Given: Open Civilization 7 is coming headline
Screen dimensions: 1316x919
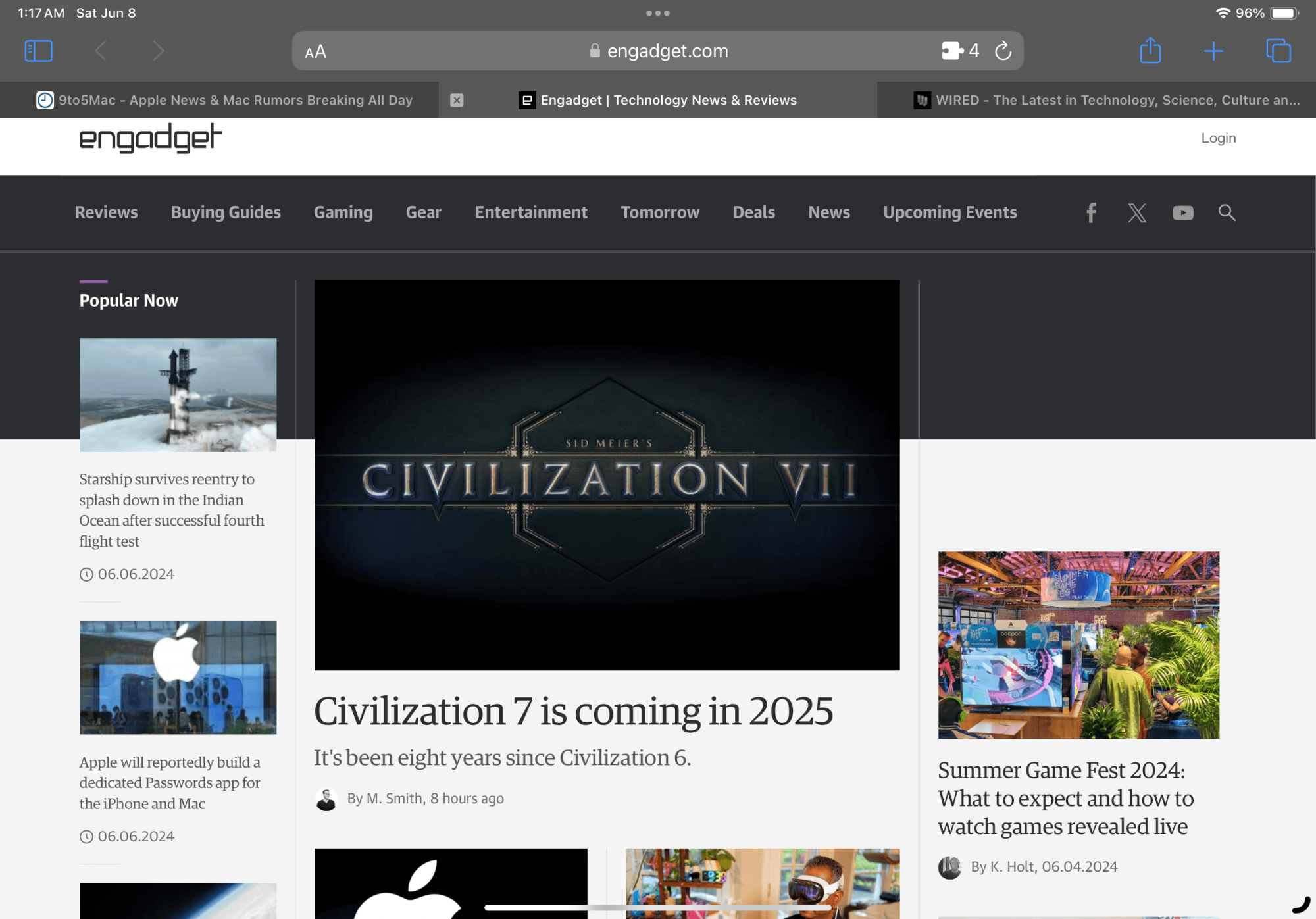Looking at the screenshot, I should pos(573,711).
